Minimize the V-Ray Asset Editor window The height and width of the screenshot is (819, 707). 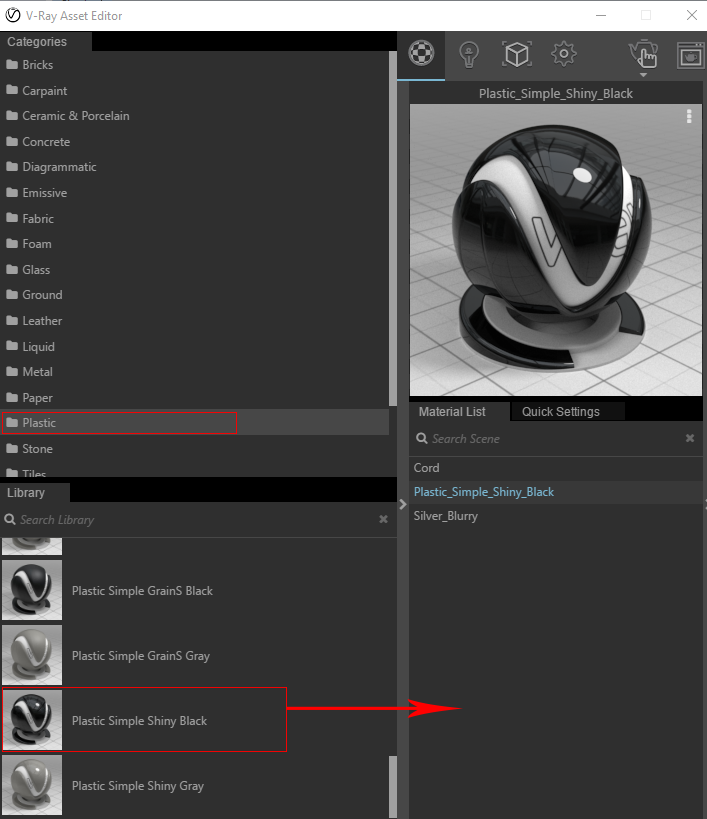pos(601,15)
